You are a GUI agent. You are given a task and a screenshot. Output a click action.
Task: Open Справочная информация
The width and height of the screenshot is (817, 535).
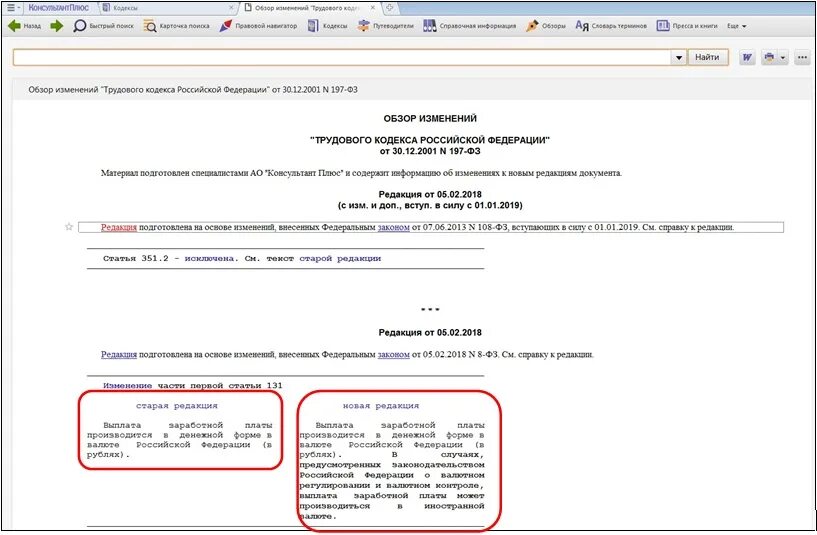[x=469, y=26]
